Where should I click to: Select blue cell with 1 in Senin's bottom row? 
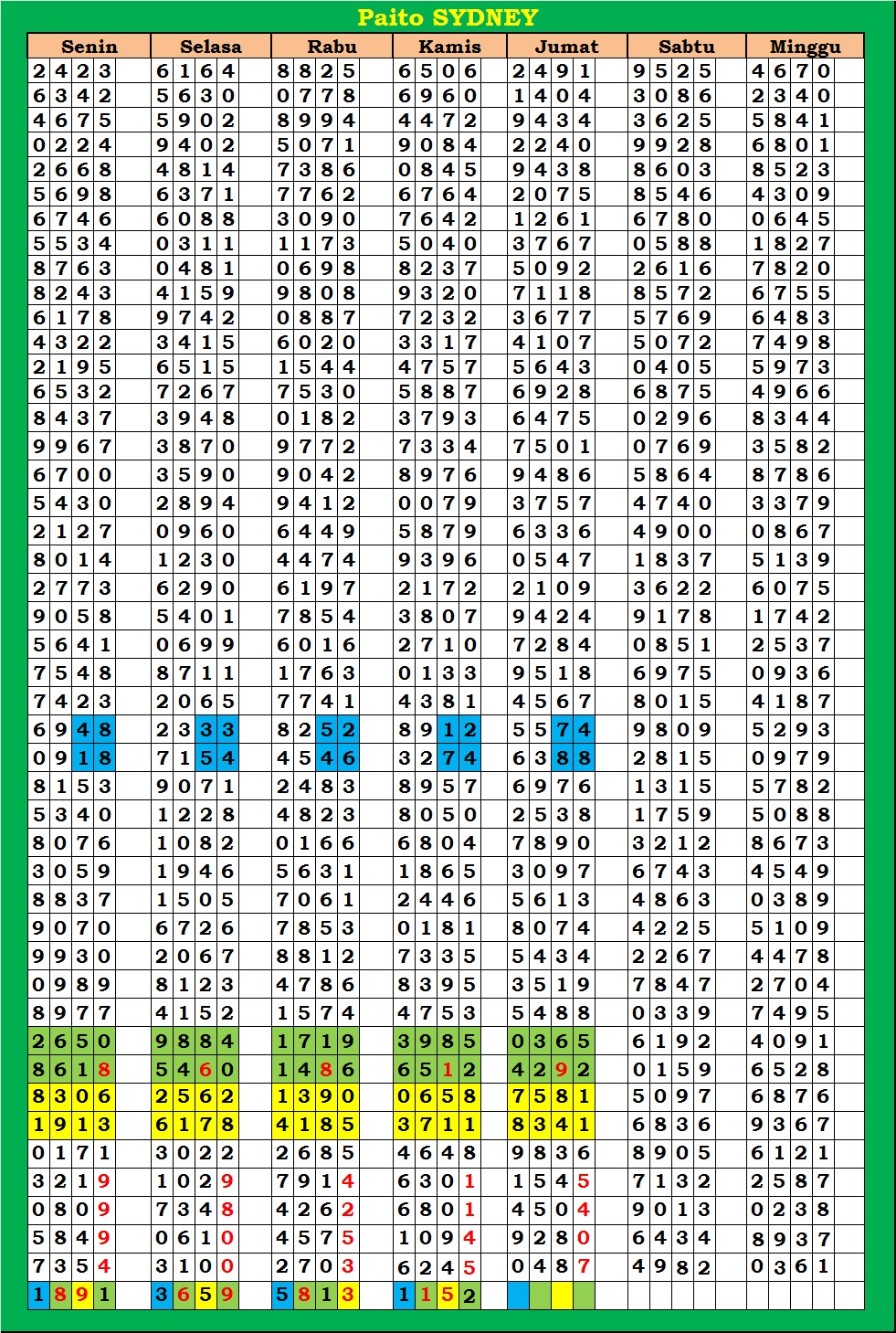[38, 1295]
